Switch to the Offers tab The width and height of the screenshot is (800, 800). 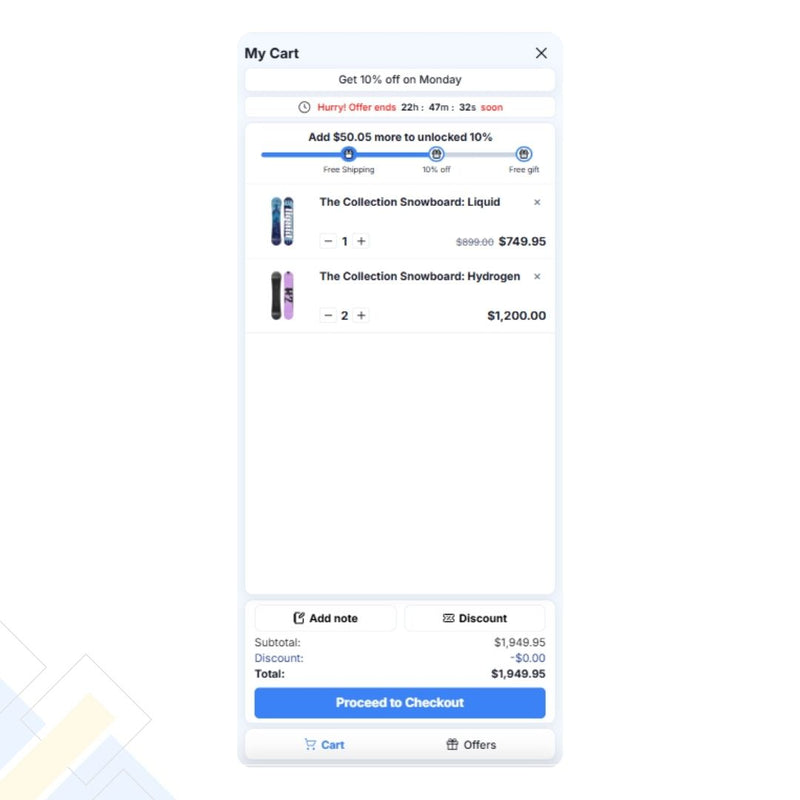[x=471, y=744]
